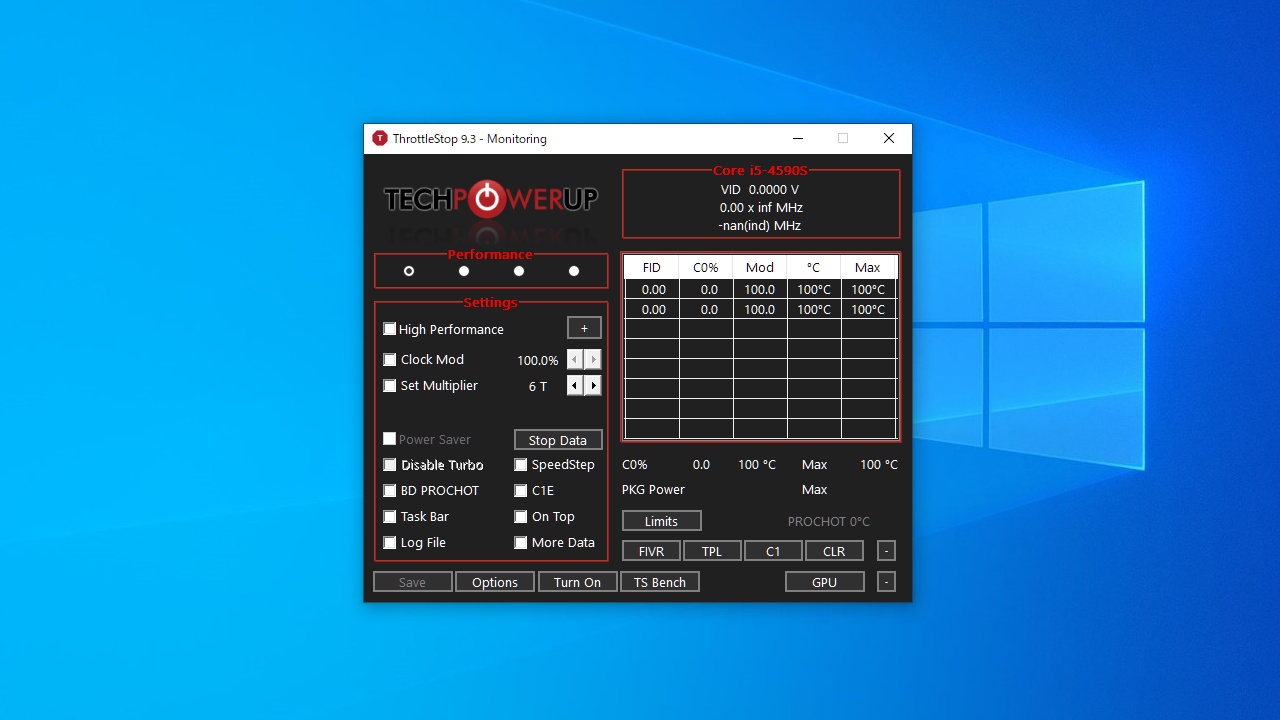Viewport: 1280px width, 720px height.
Task: Click the Max column header
Action: (x=868, y=267)
